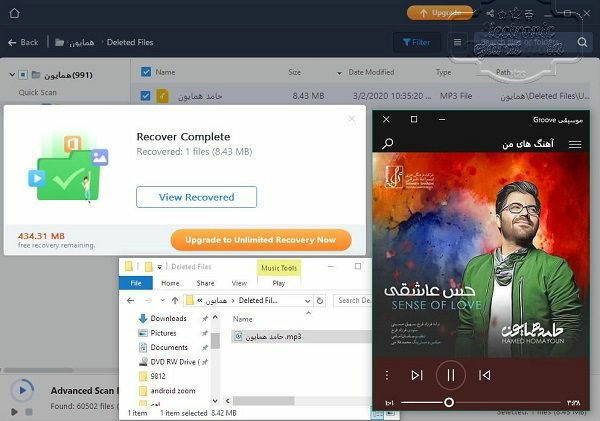Open the View tab in Explorer
The height and width of the screenshot is (421, 600).
pos(239,283)
